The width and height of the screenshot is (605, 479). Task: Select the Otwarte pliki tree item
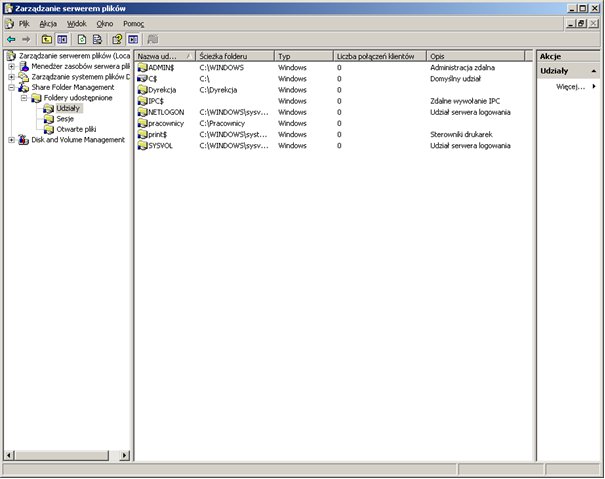coord(76,129)
